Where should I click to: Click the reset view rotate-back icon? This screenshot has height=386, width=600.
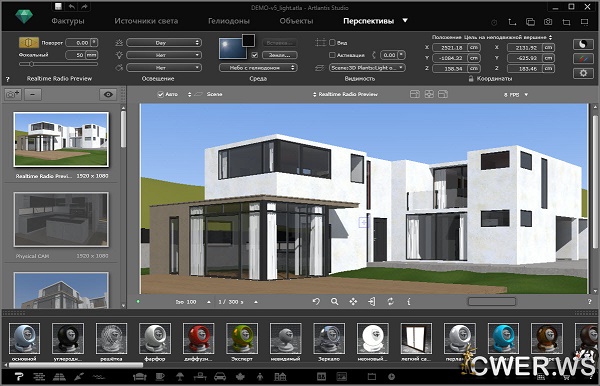(x=316, y=302)
